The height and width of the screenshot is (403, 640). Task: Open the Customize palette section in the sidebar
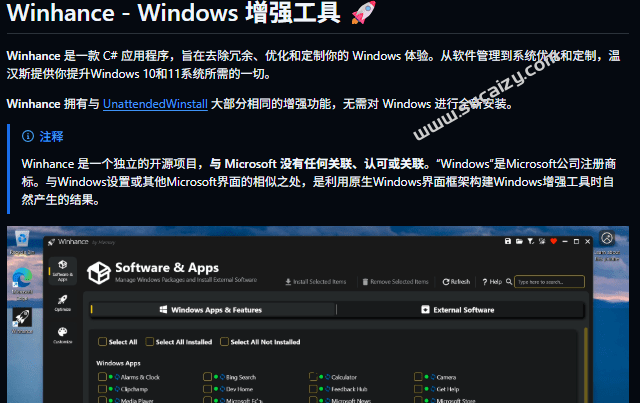click(x=62, y=335)
